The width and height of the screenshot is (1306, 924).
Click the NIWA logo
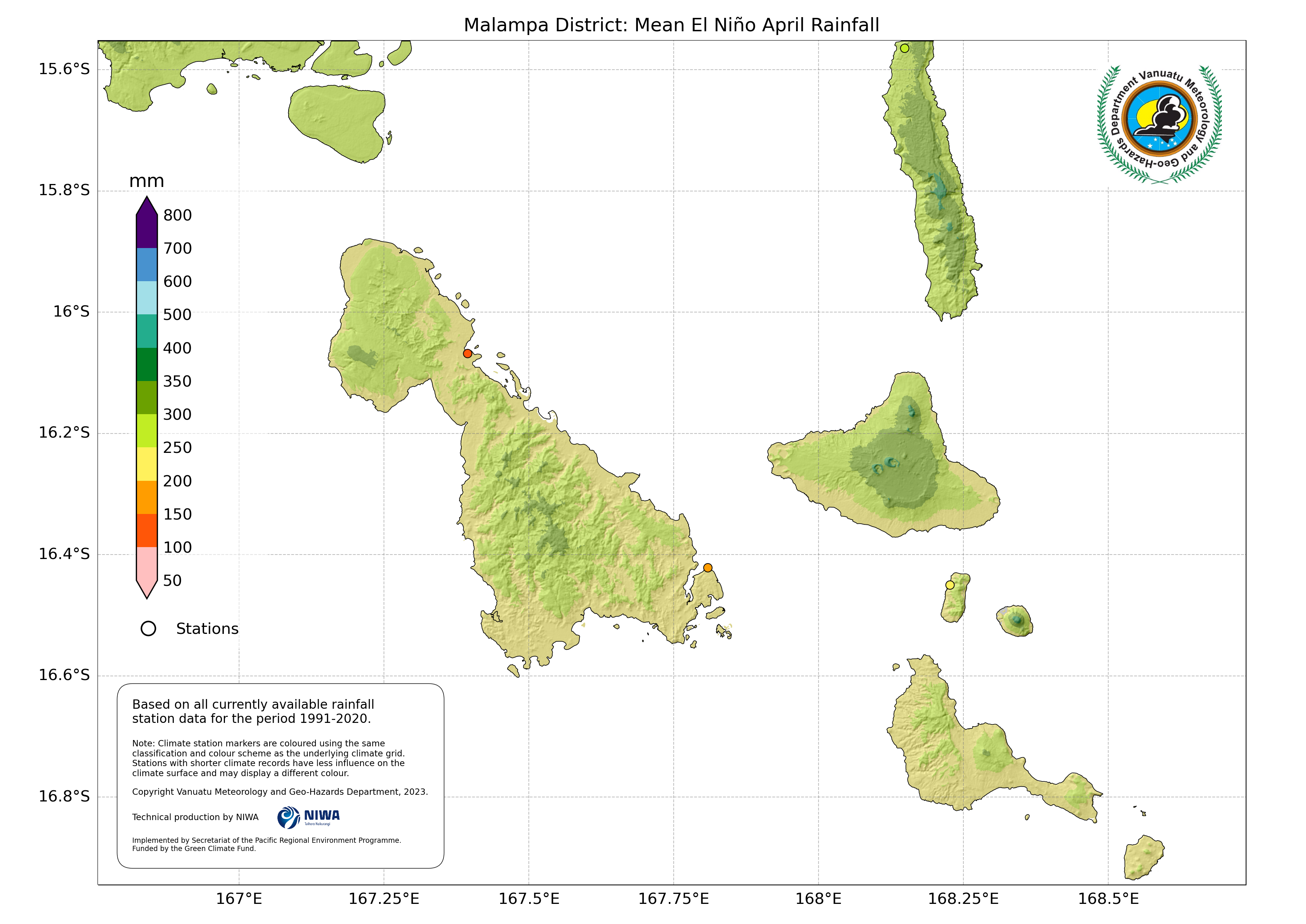[x=308, y=817]
